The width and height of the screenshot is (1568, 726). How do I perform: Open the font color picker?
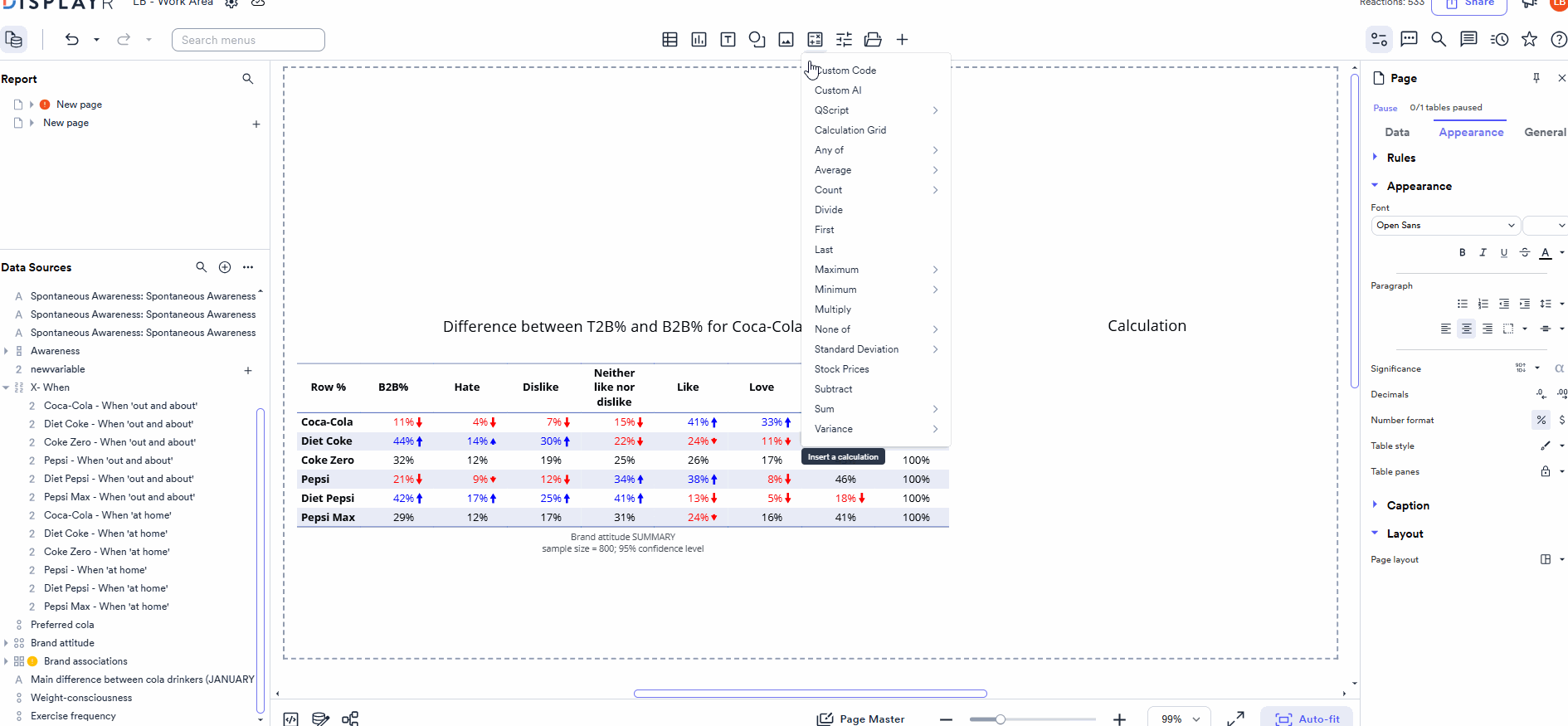[x=1546, y=252]
